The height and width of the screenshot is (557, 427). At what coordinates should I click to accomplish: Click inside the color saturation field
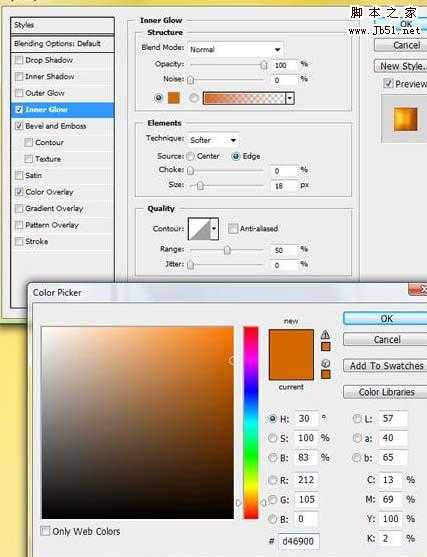137,422
